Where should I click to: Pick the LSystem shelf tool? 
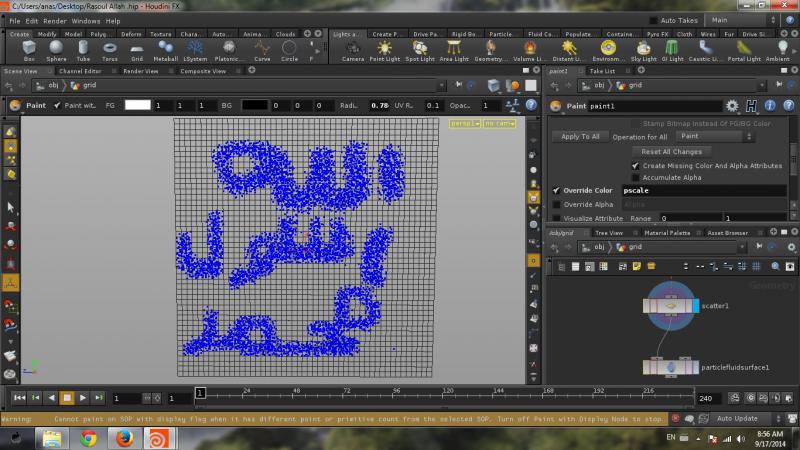(195, 51)
